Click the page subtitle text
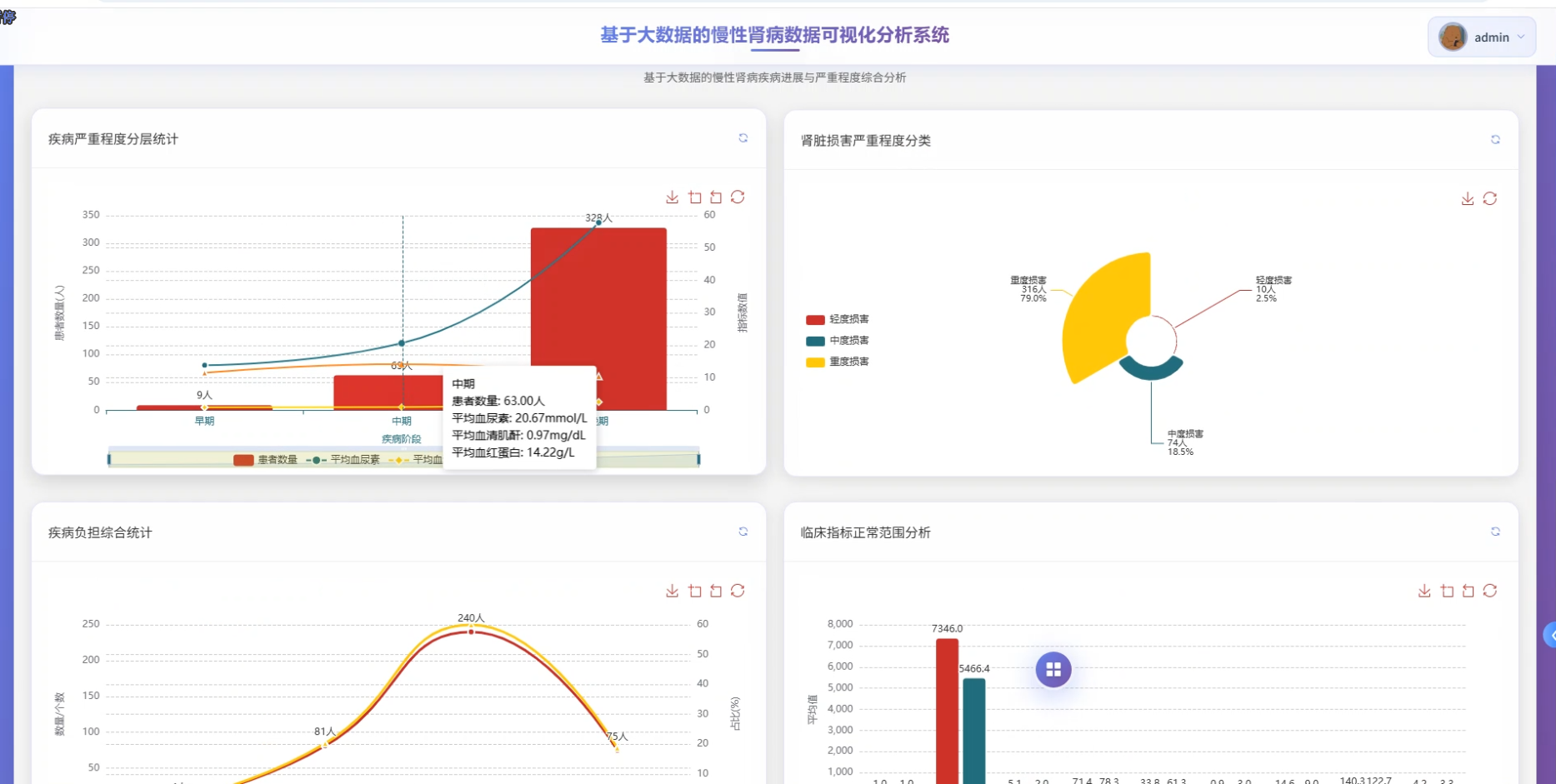 coord(775,77)
